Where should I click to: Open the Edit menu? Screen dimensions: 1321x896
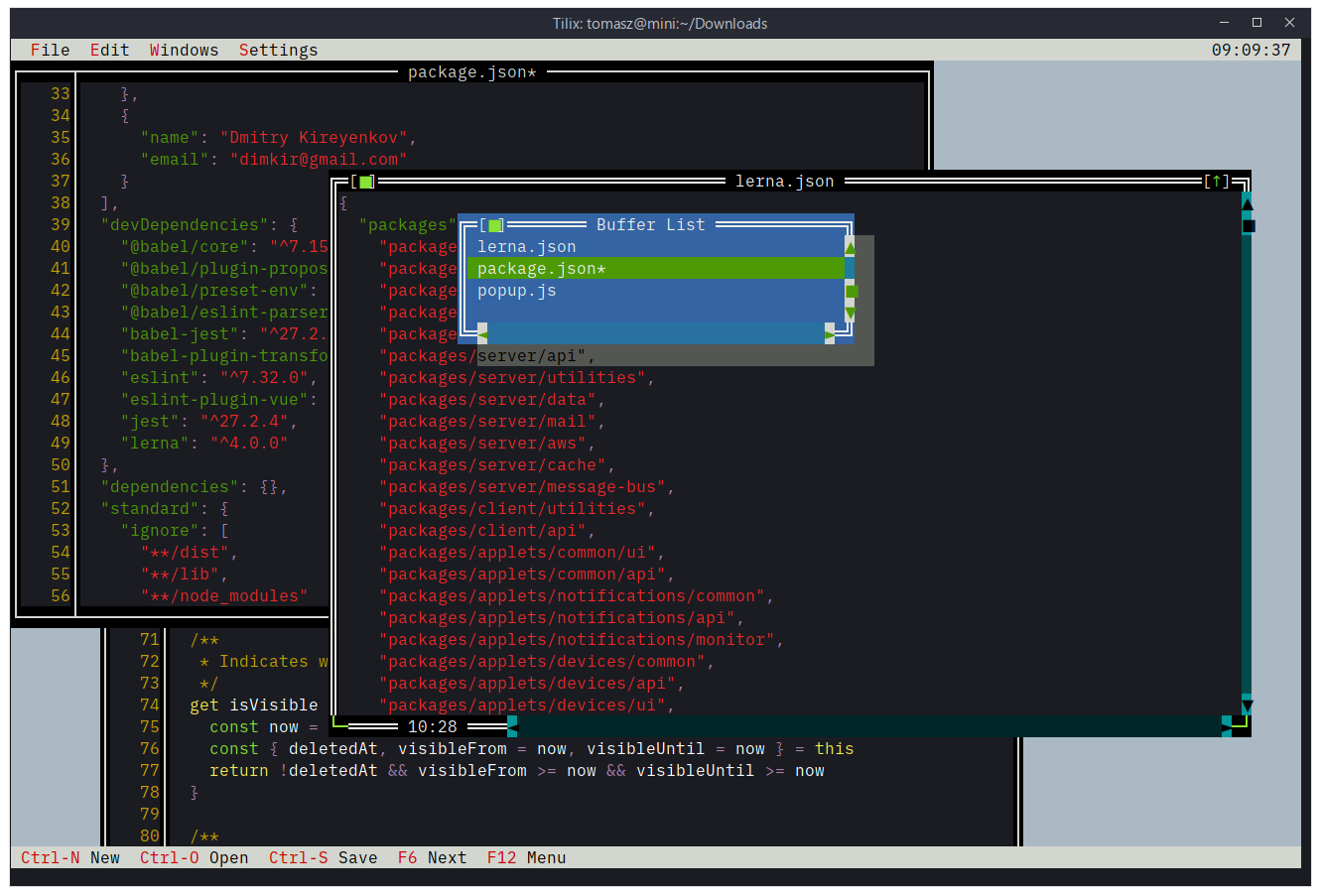(109, 50)
